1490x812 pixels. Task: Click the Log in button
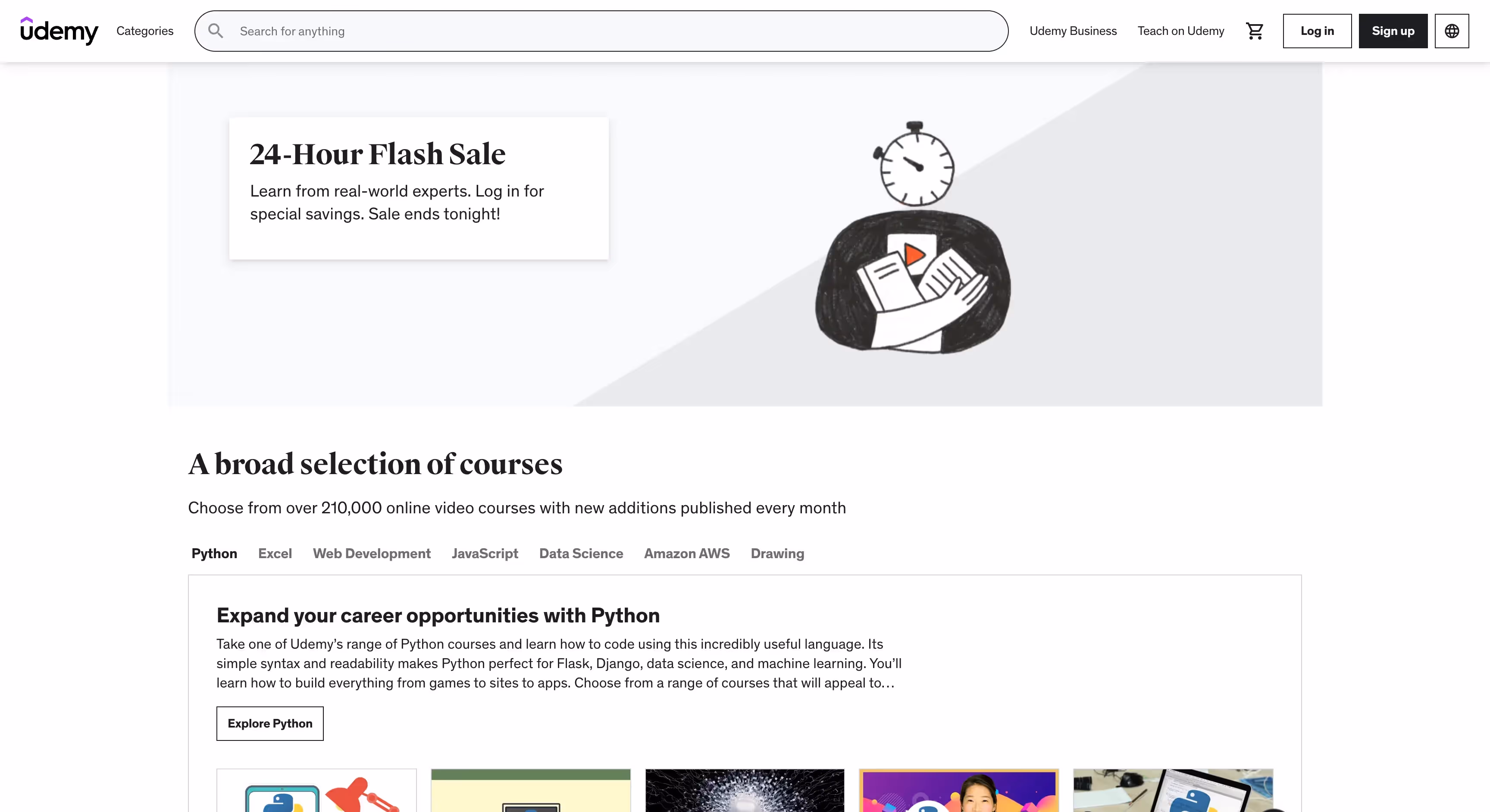[x=1317, y=31]
